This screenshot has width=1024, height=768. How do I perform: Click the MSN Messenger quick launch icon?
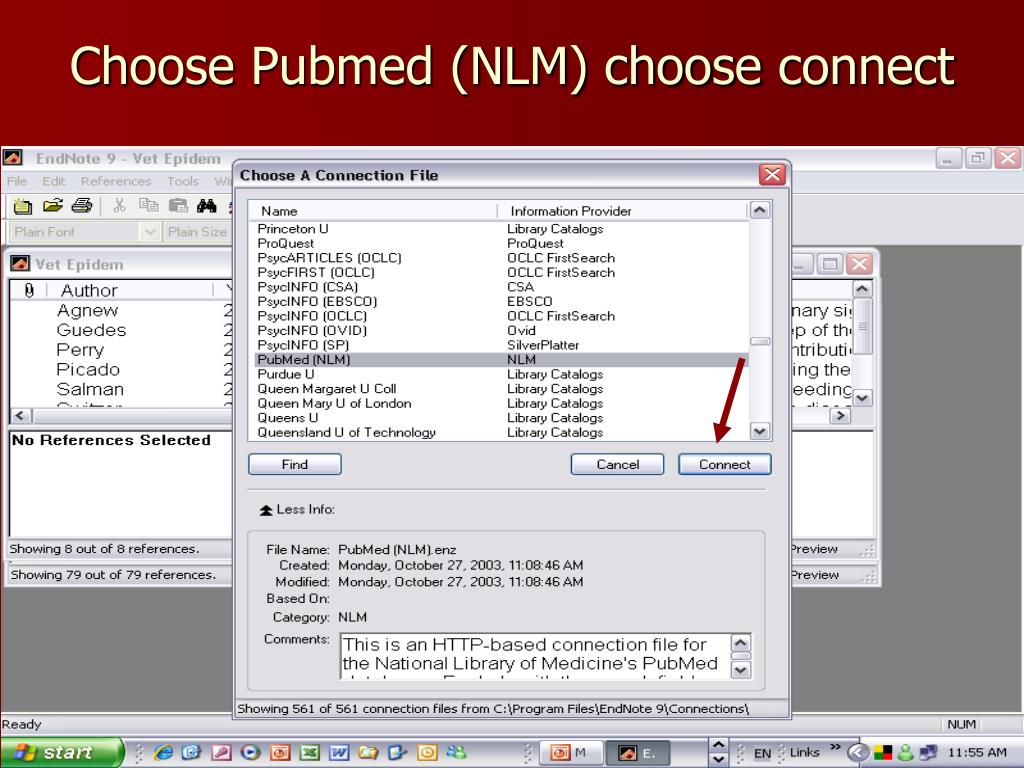[456, 752]
